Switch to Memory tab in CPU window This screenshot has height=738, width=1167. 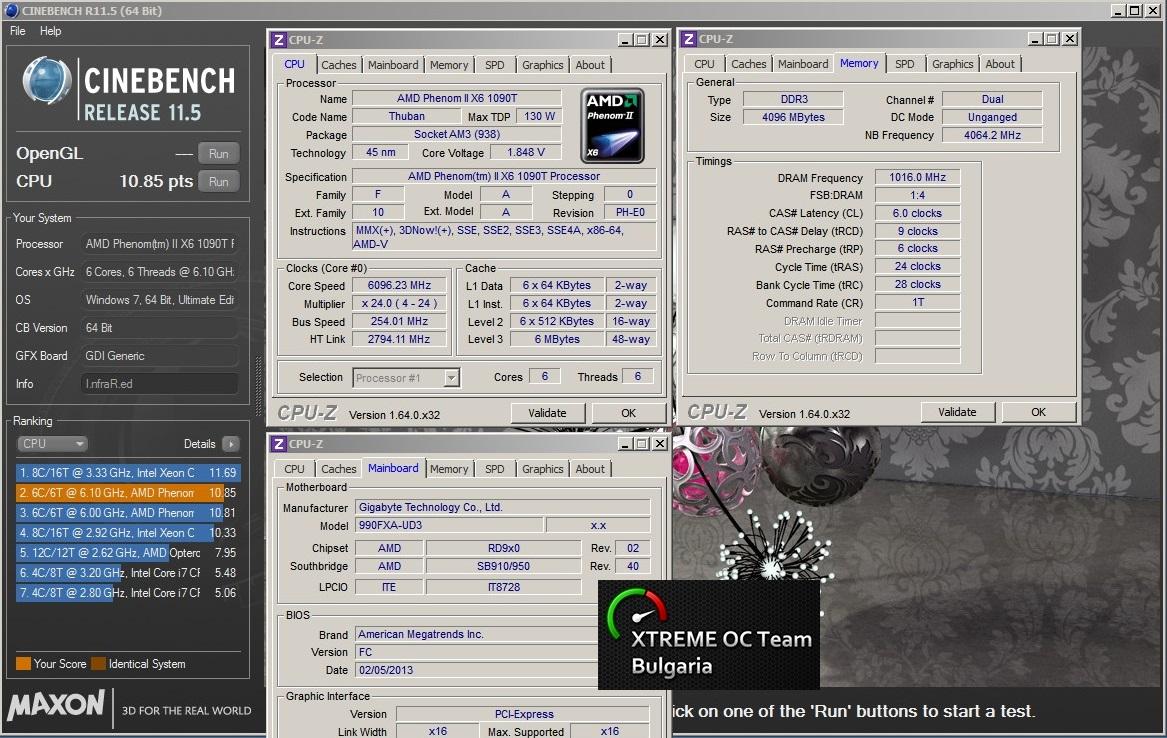point(449,65)
